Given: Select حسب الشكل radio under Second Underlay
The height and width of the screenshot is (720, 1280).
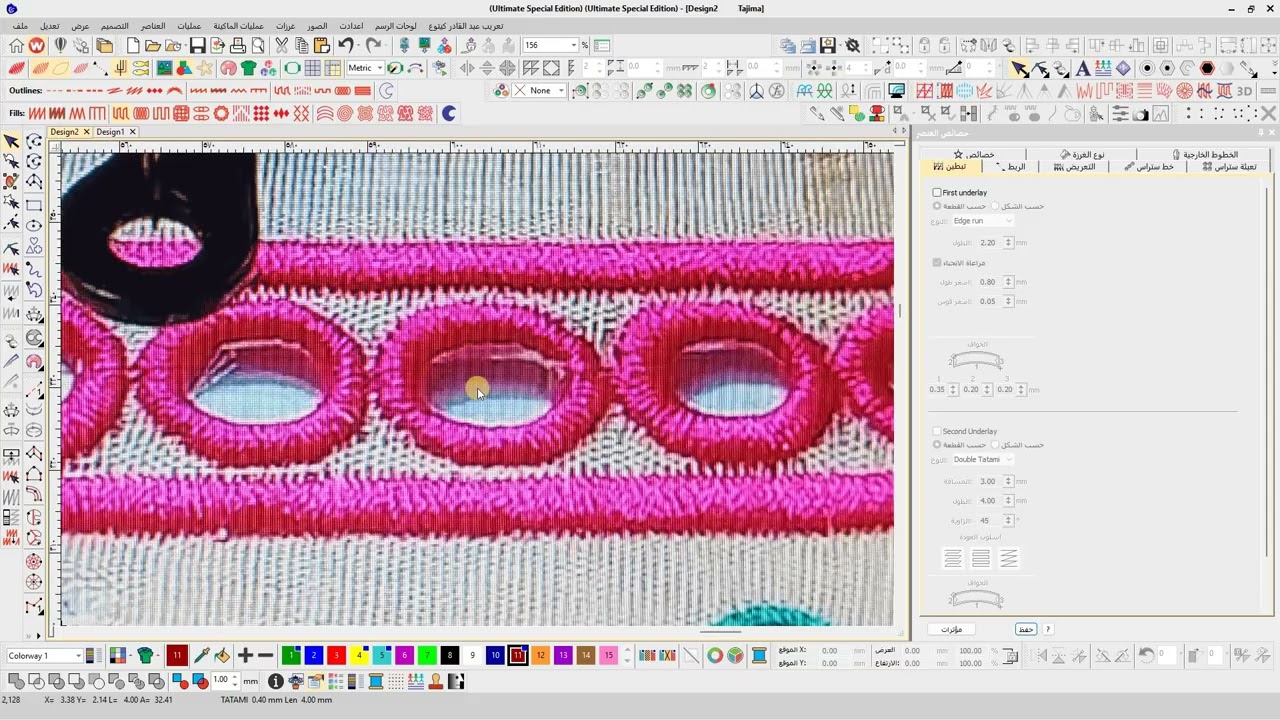Looking at the screenshot, I should click(995, 445).
